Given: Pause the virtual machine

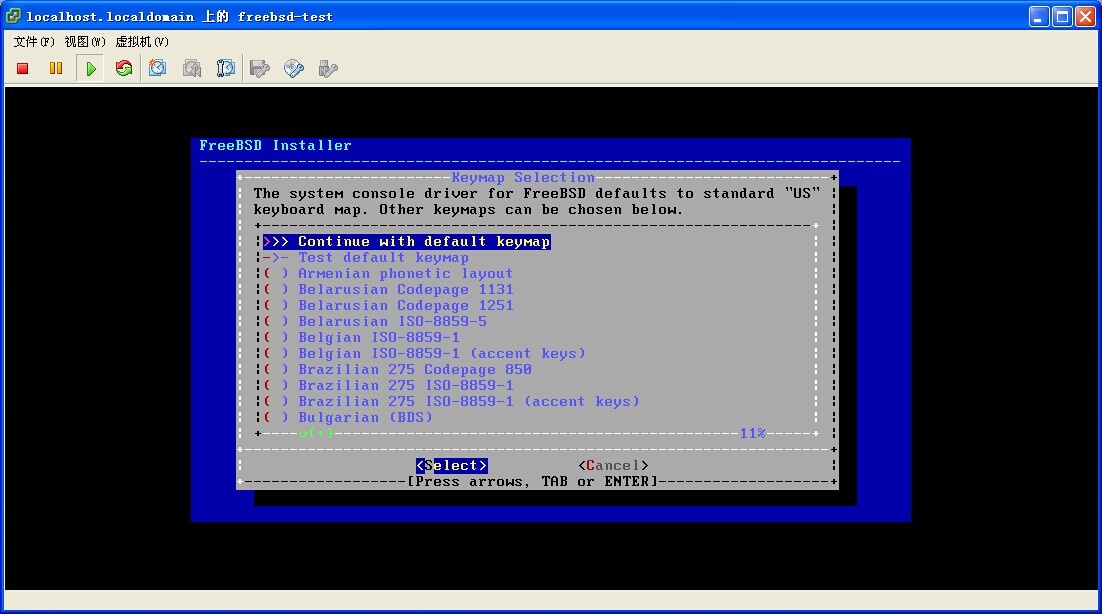Looking at the screenshot, I should click(56, 69).
